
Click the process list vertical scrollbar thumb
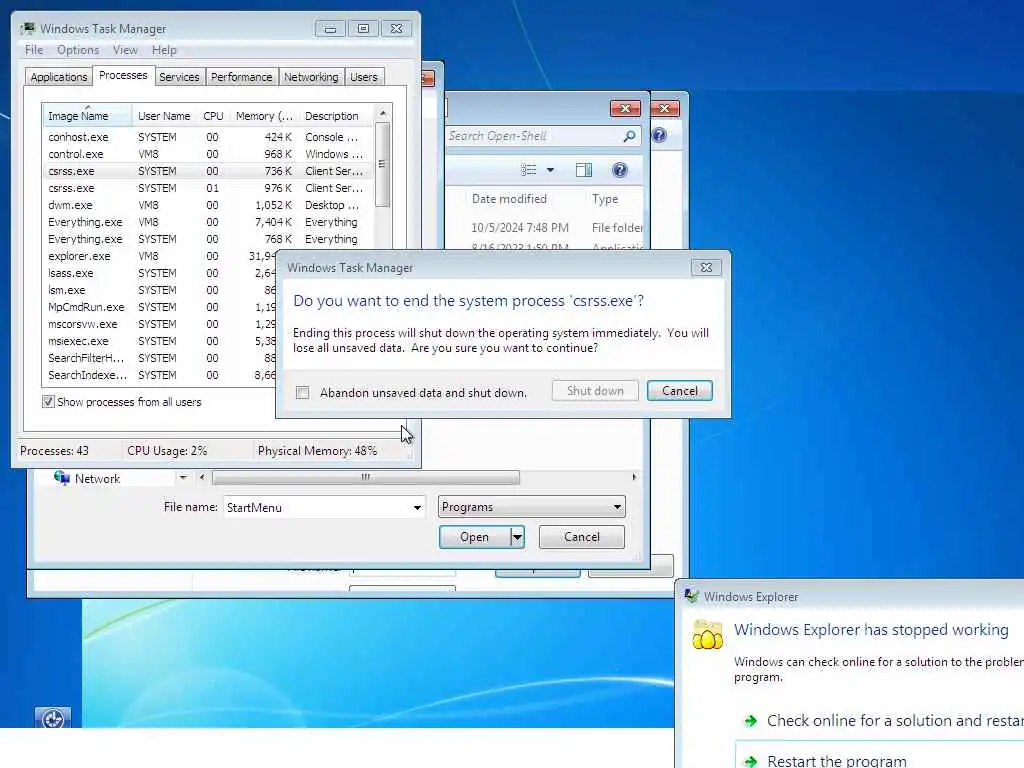[383, 165]
